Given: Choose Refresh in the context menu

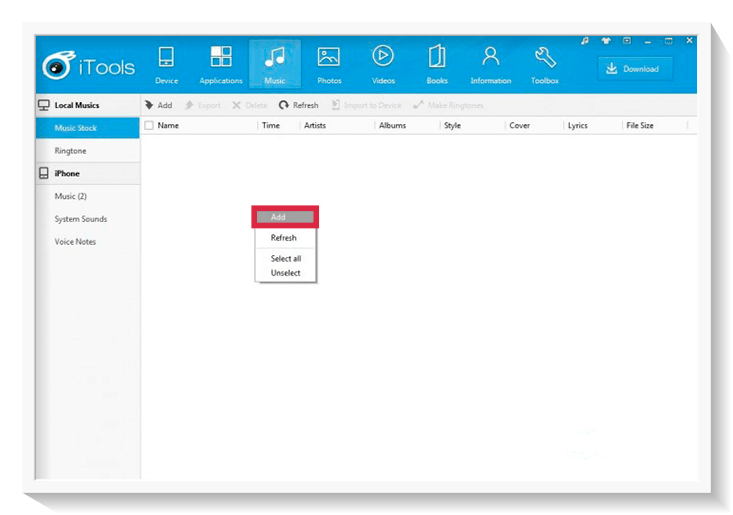Looking at the screenshot, I should [284, 238].
